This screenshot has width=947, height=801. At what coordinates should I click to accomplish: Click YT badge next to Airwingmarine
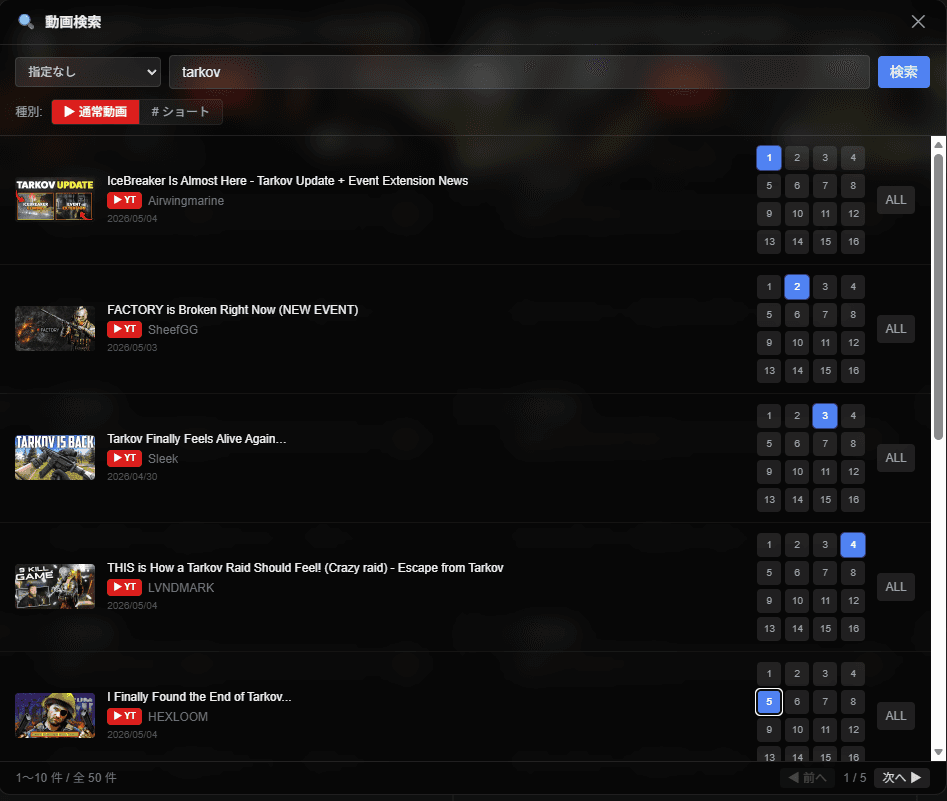tap(124, 200)
